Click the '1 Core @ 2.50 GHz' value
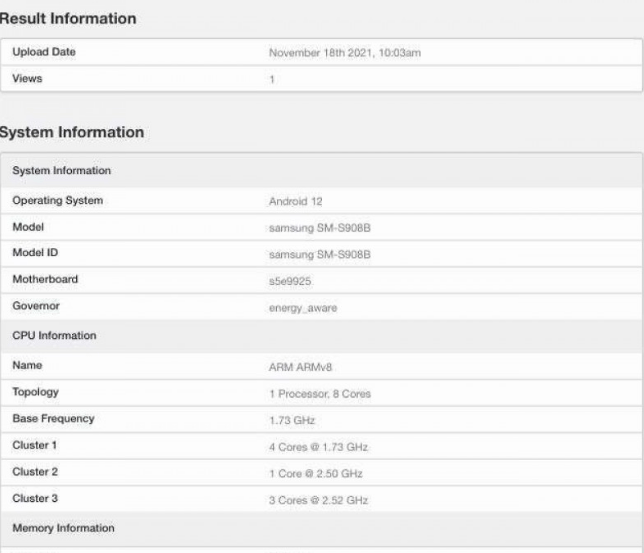This screenshot has height=553, width=644. pos(316,474)
